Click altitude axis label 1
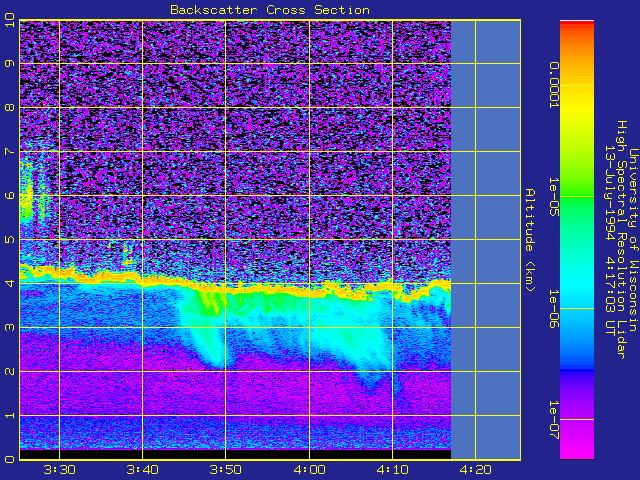 coord(9,416)
